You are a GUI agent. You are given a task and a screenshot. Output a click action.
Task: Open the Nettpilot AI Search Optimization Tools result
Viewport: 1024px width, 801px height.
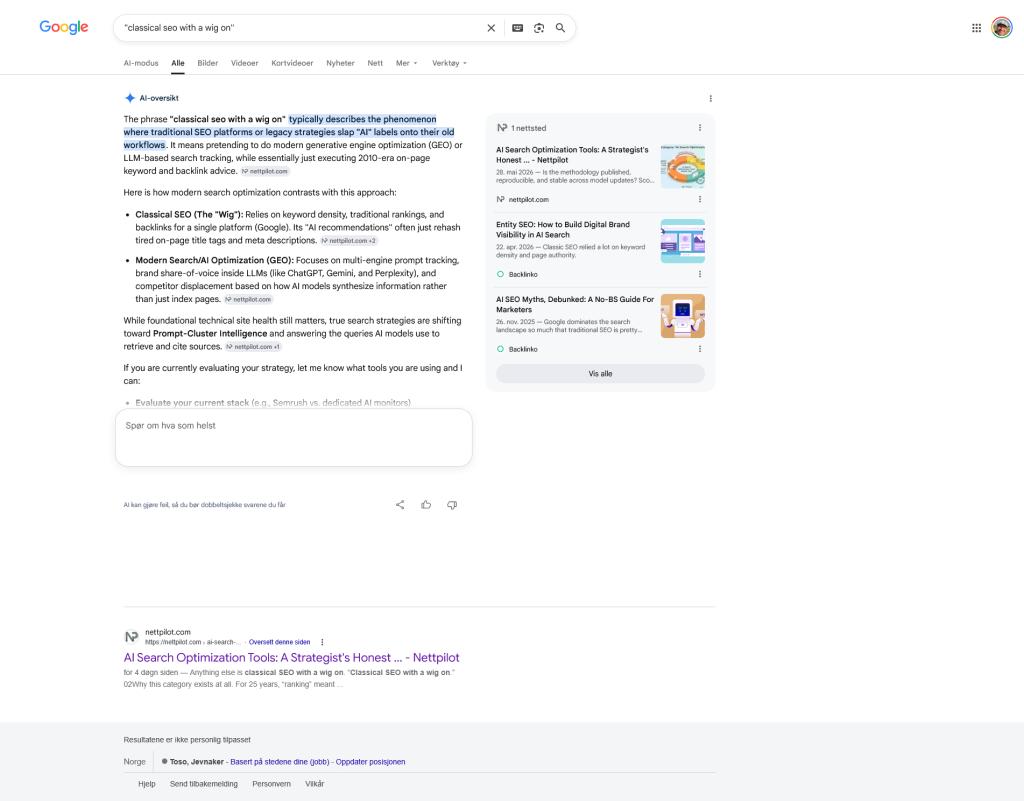click(x=291, y=657)
